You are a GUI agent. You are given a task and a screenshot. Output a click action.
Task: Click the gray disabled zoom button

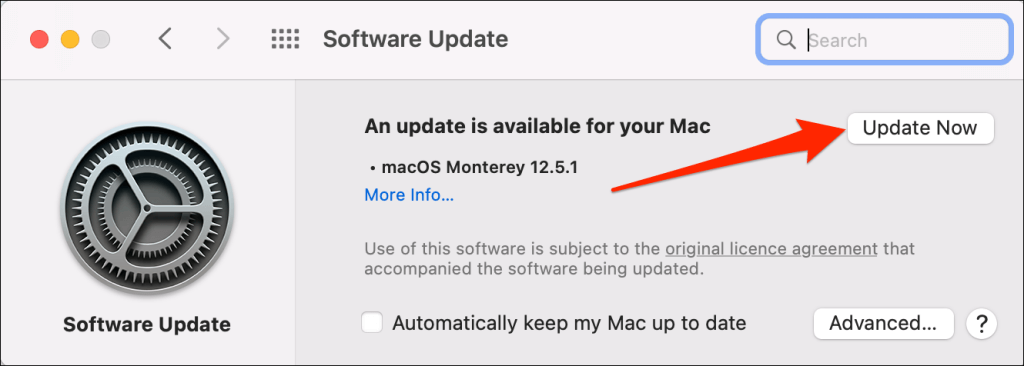tap(101, 39)
